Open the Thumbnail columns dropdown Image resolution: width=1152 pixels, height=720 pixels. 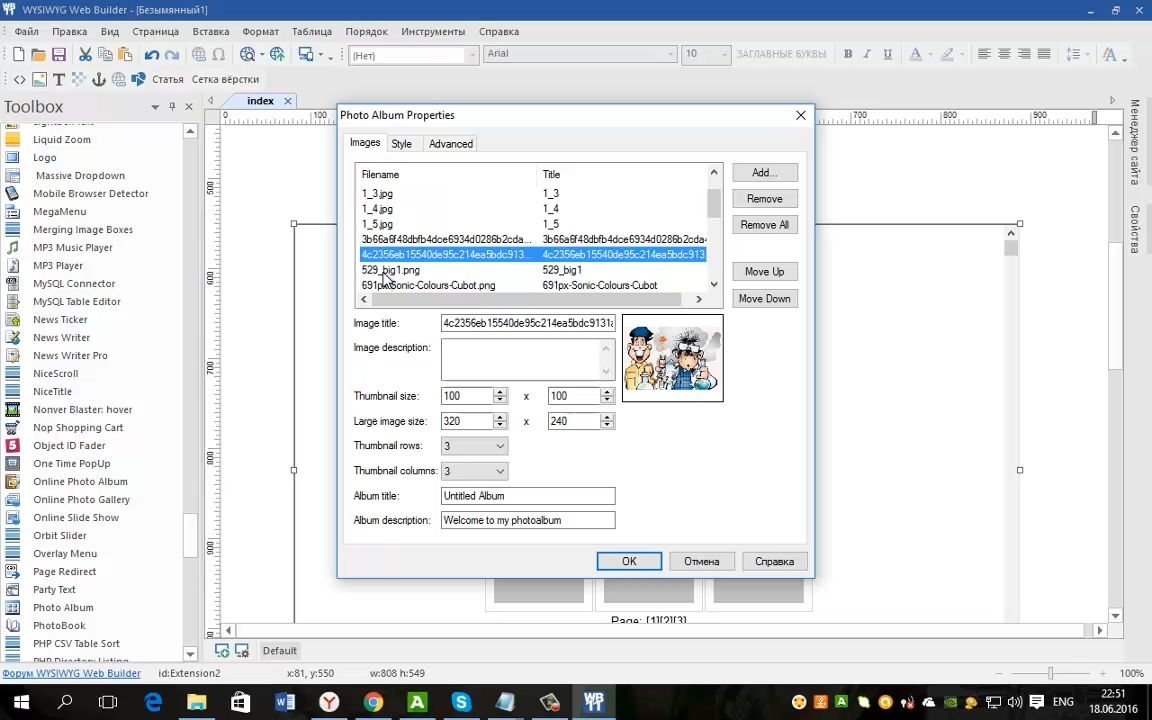(x=475, y=471)
